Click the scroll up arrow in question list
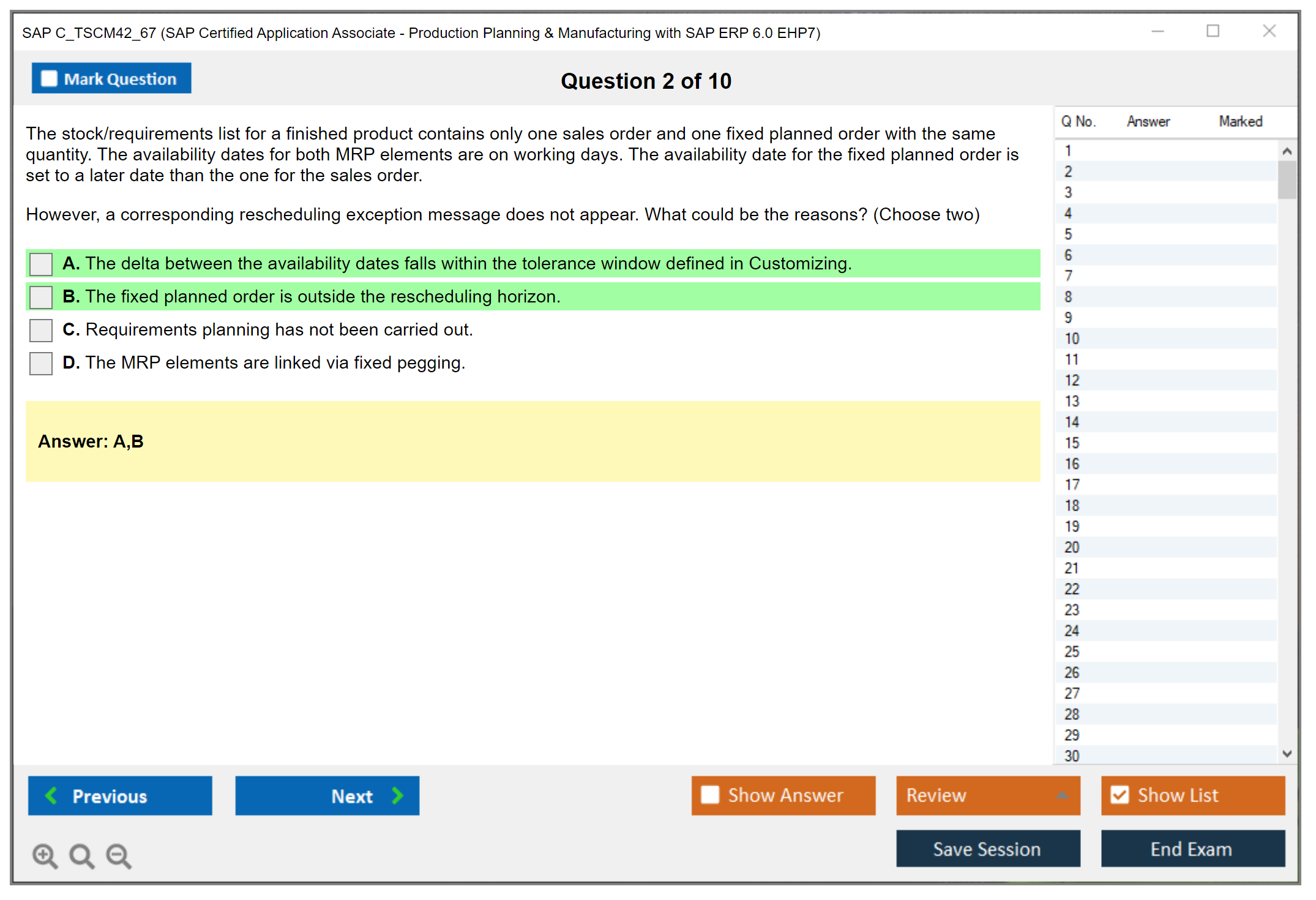1316x900 pixels. (x=1287, y=151)
